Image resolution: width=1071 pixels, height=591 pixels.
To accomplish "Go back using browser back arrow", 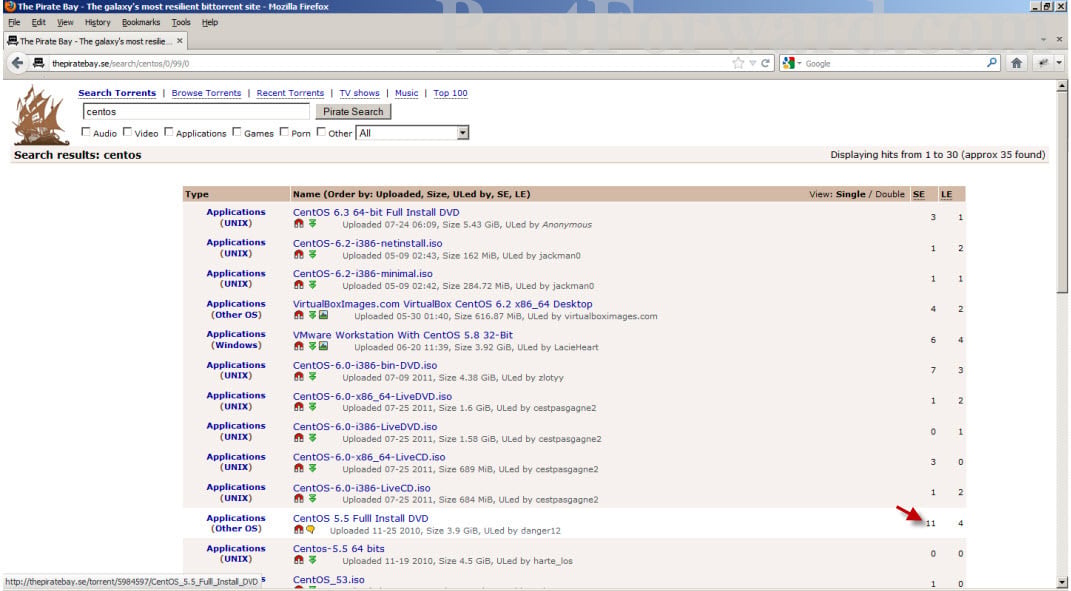I will pyautogui.click(x=17, y=63).
